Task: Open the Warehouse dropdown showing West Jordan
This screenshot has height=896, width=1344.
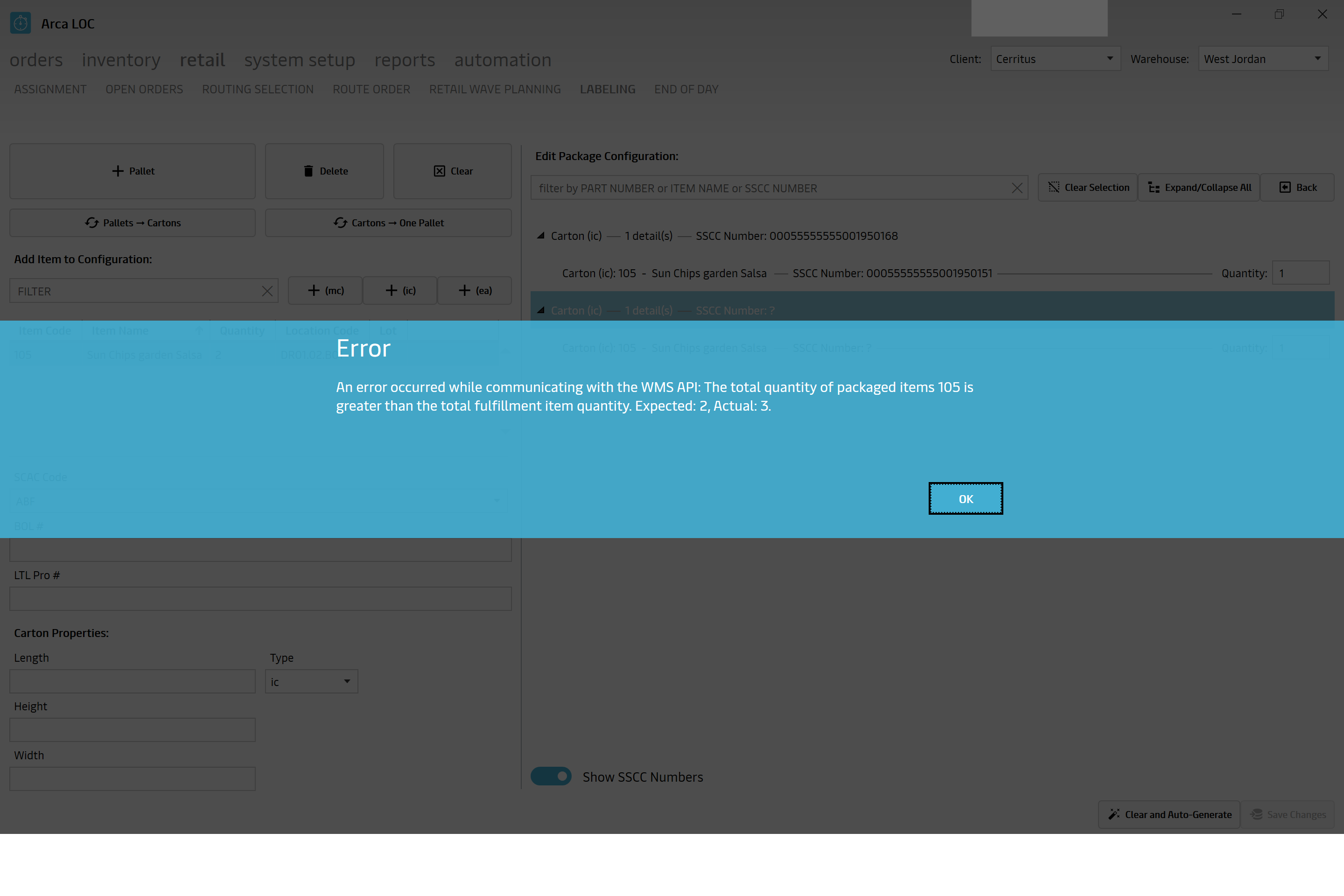Action: tap(1263, 59)
